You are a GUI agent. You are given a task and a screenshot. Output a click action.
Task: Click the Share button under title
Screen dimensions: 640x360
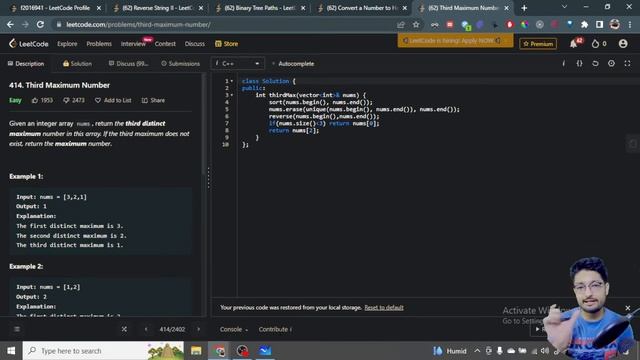coord(153,100)
